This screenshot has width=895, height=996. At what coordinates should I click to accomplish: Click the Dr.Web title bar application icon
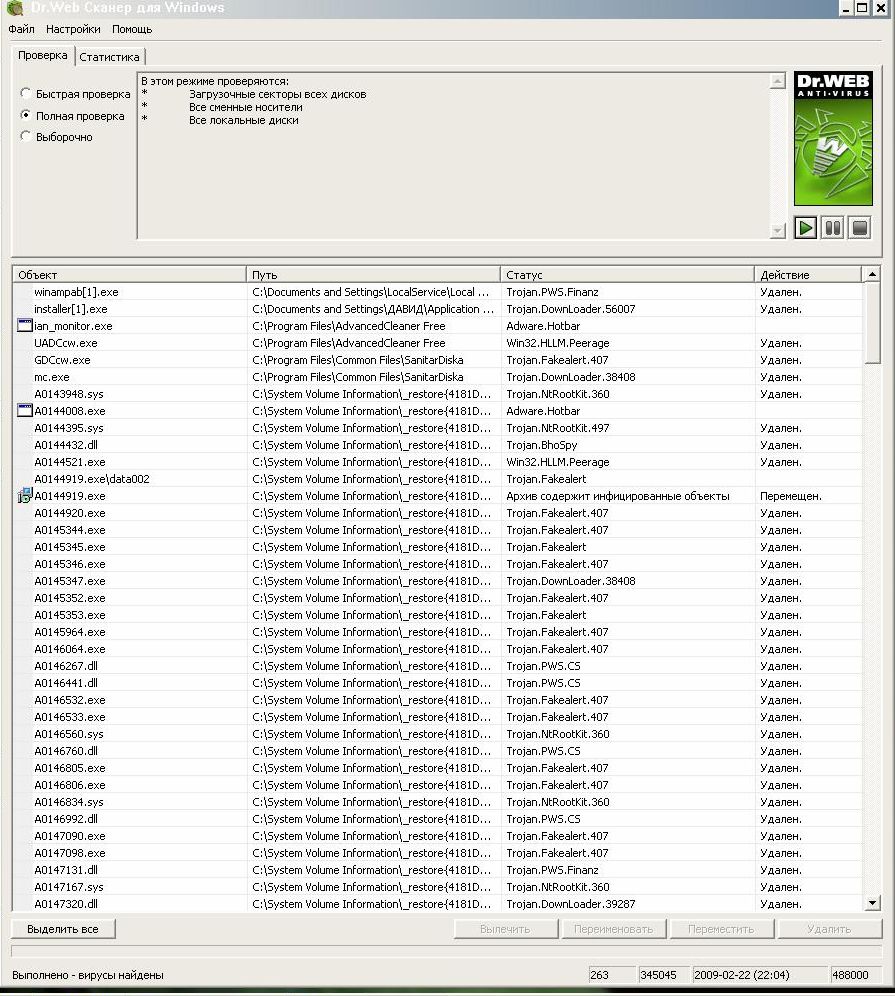click(x=14, y=8)
